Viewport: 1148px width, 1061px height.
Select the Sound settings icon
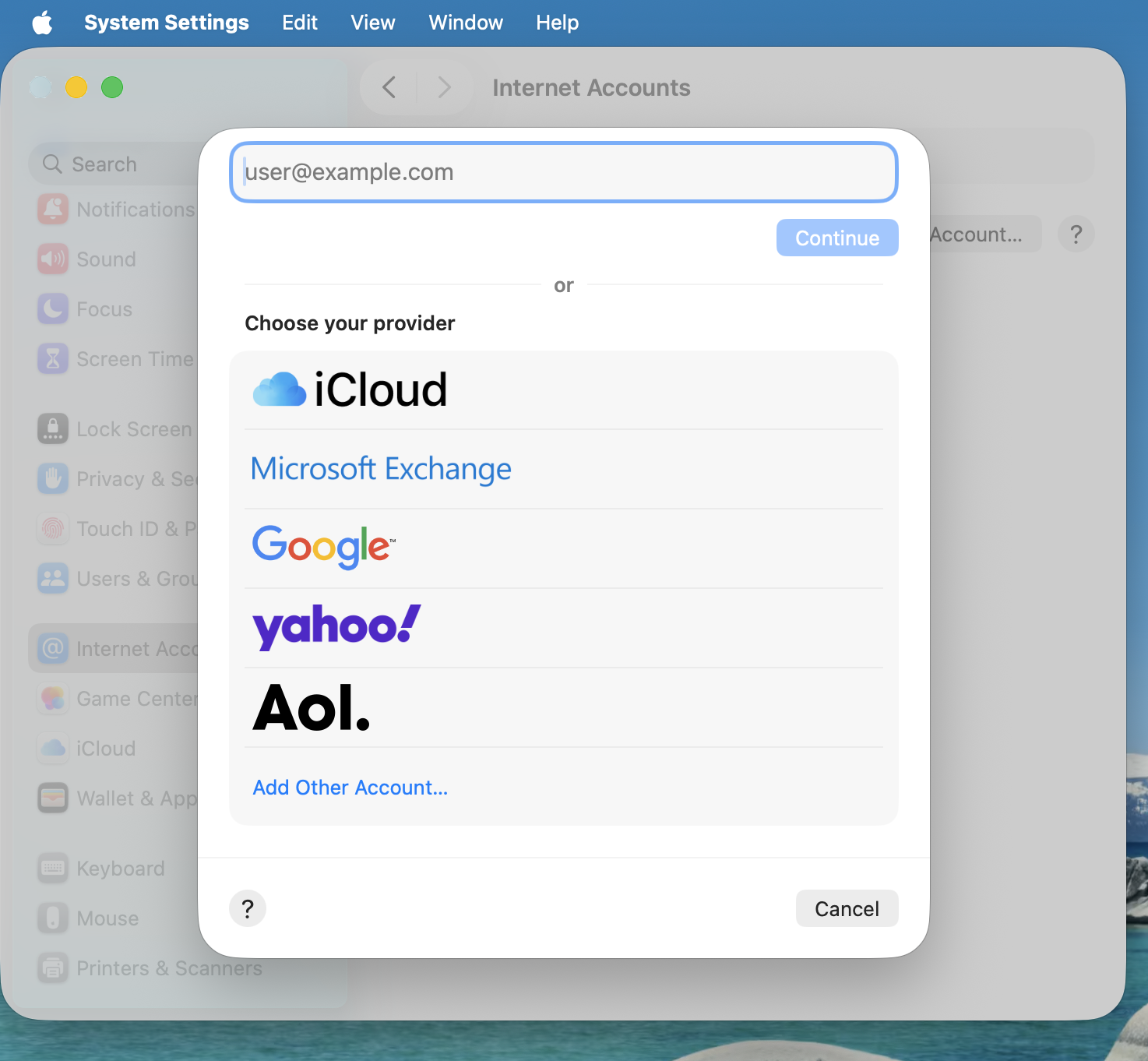click(52, 259)
